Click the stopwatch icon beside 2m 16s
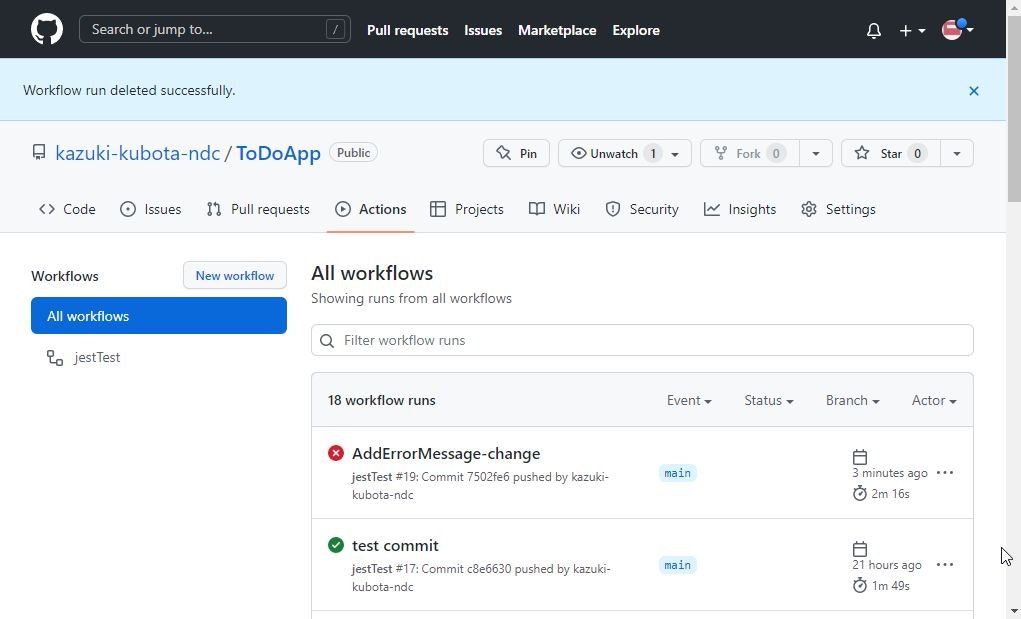Viewport: 1021px width, 619px height. (860, 493)
